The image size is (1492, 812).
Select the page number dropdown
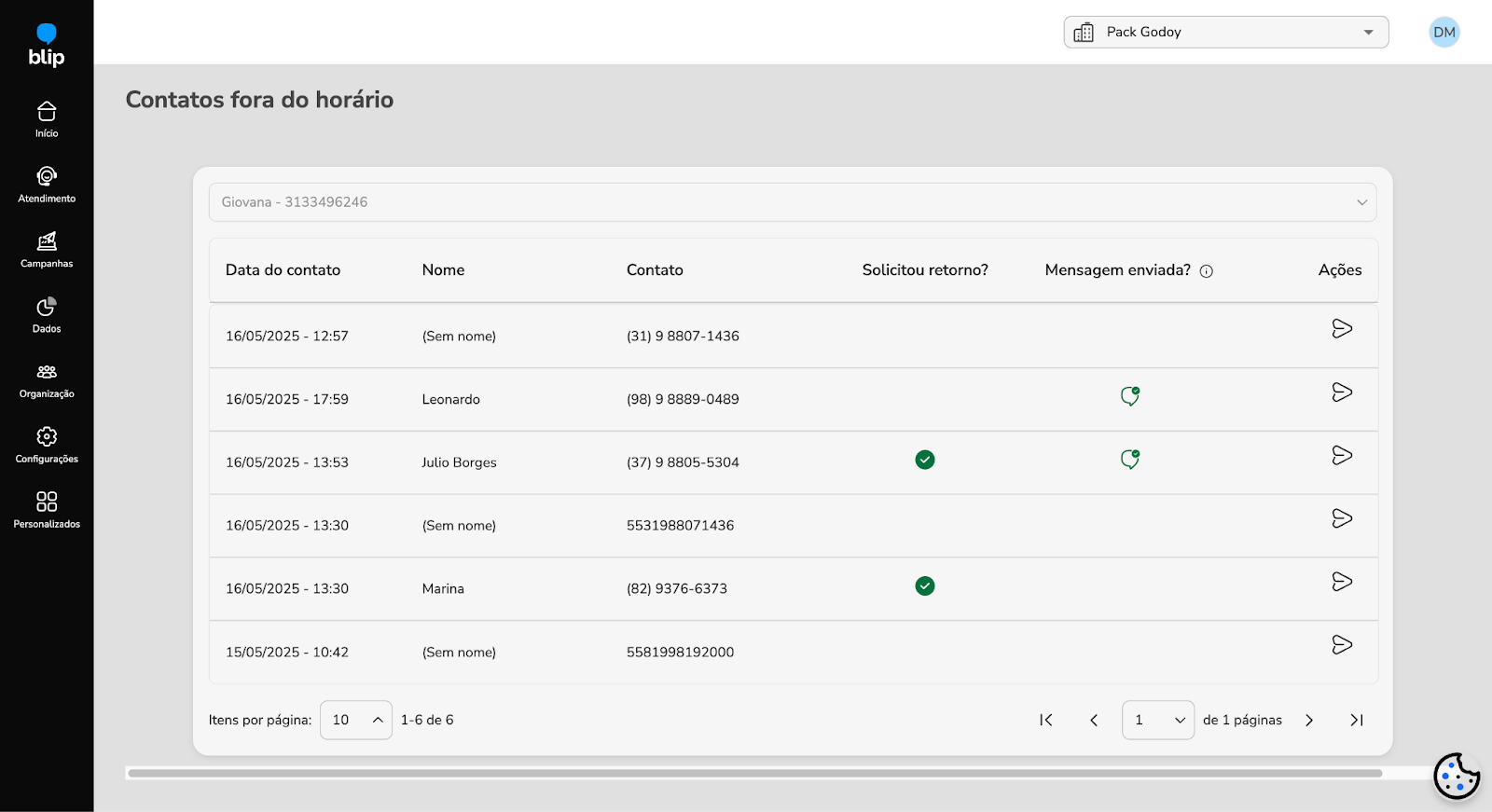pyautogui.click(x=1157, y=721)
